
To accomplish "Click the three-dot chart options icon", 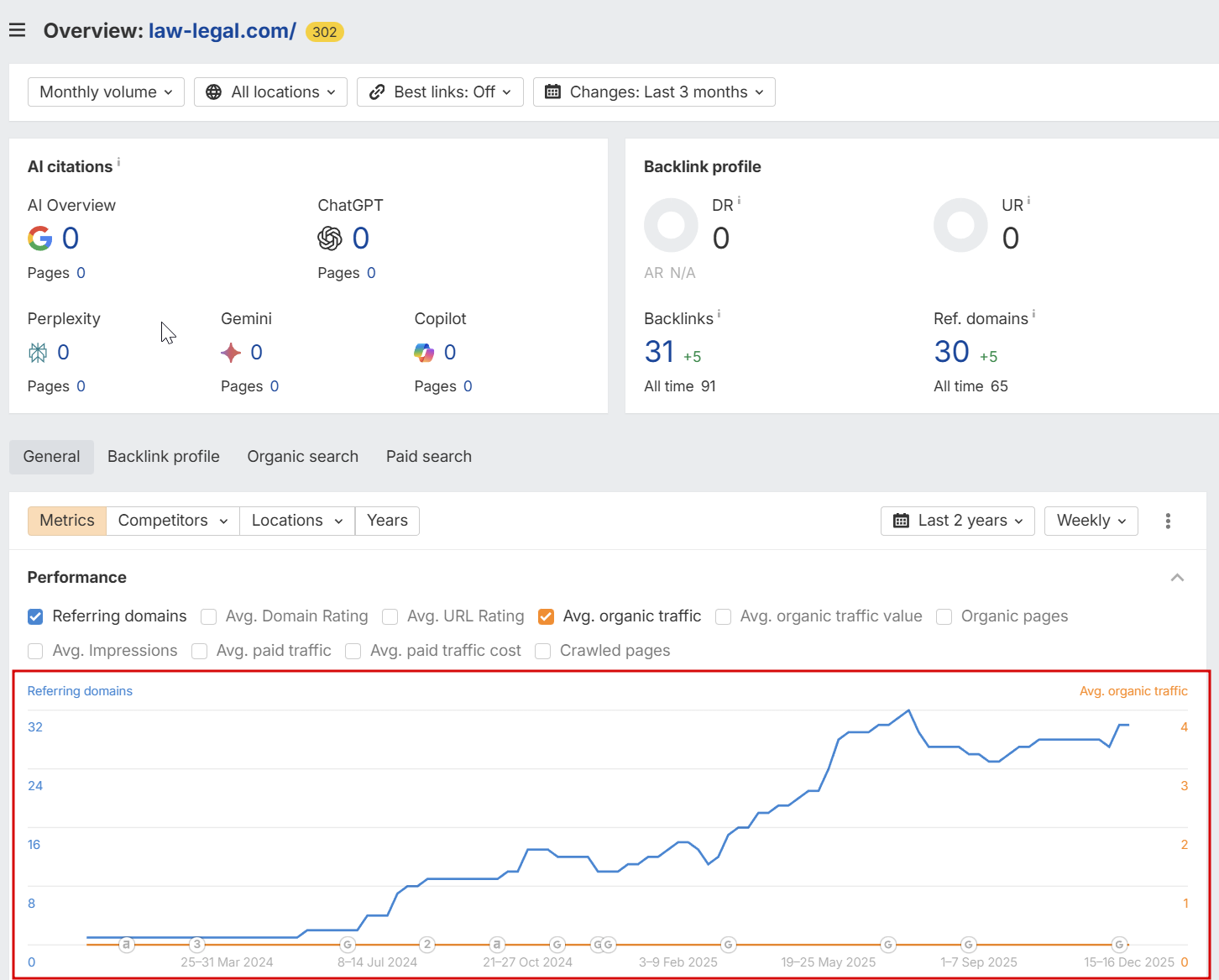I will point(1168,521).
